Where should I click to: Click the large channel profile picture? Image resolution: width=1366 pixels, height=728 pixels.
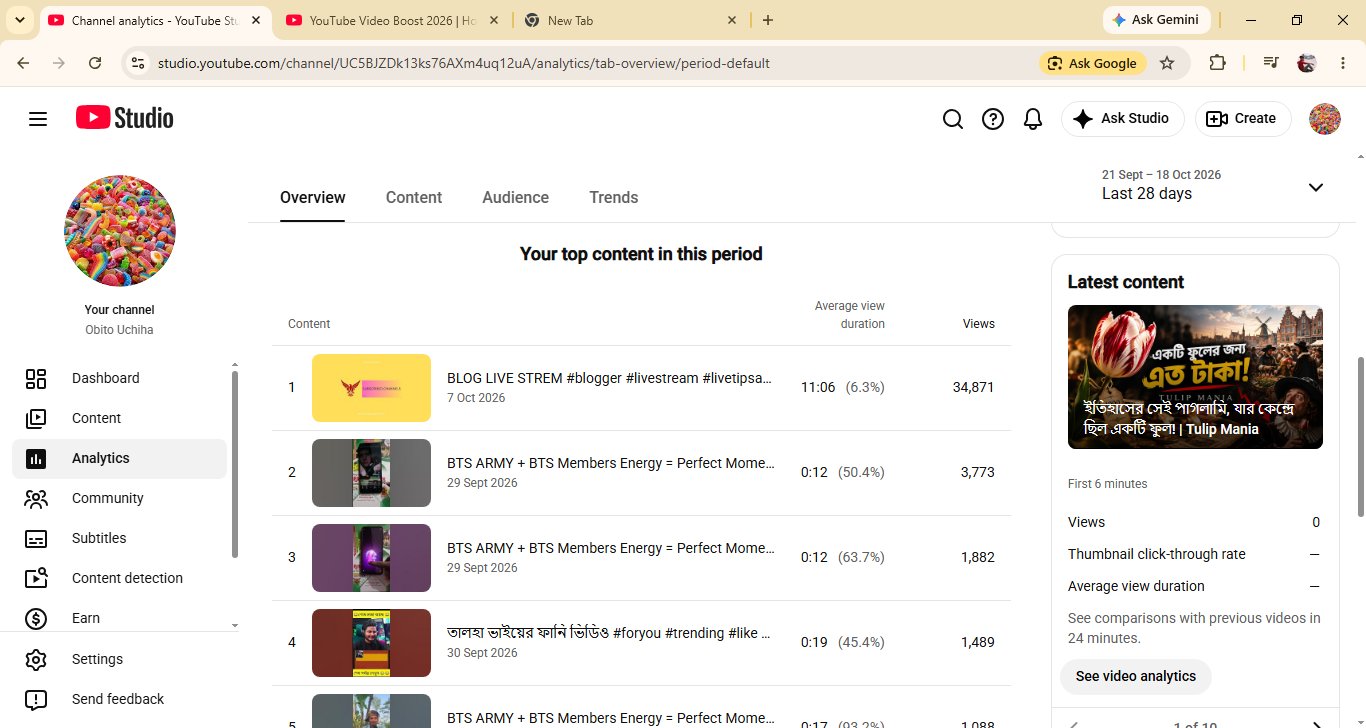[x=120, y=231]
